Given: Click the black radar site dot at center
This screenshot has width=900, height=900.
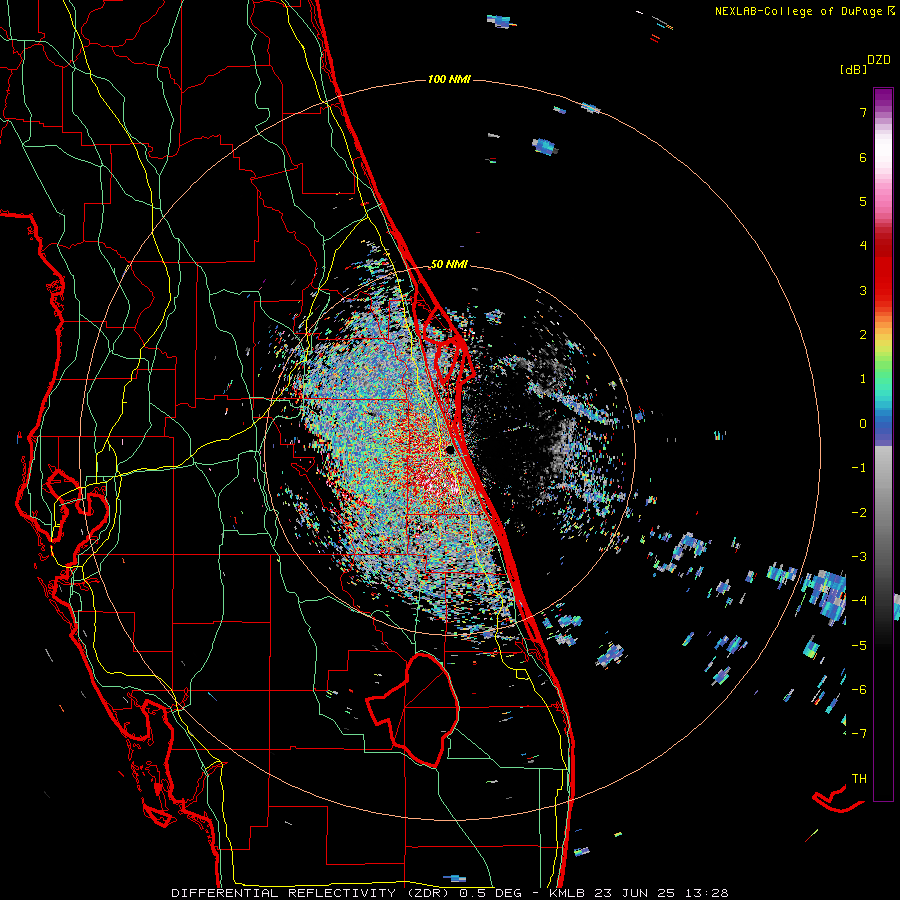Looking at the screenshot, I should click(451, 450).
